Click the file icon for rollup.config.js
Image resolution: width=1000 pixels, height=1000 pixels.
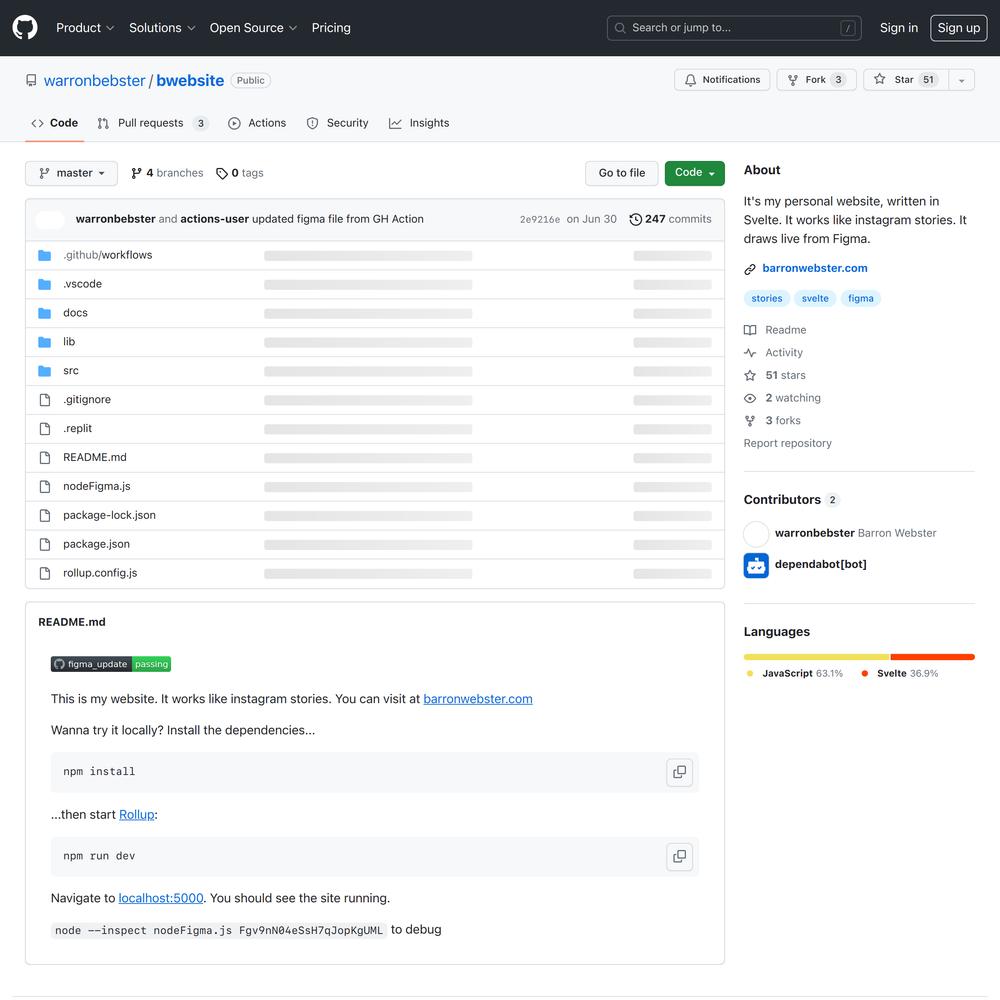tap(45, 573)
